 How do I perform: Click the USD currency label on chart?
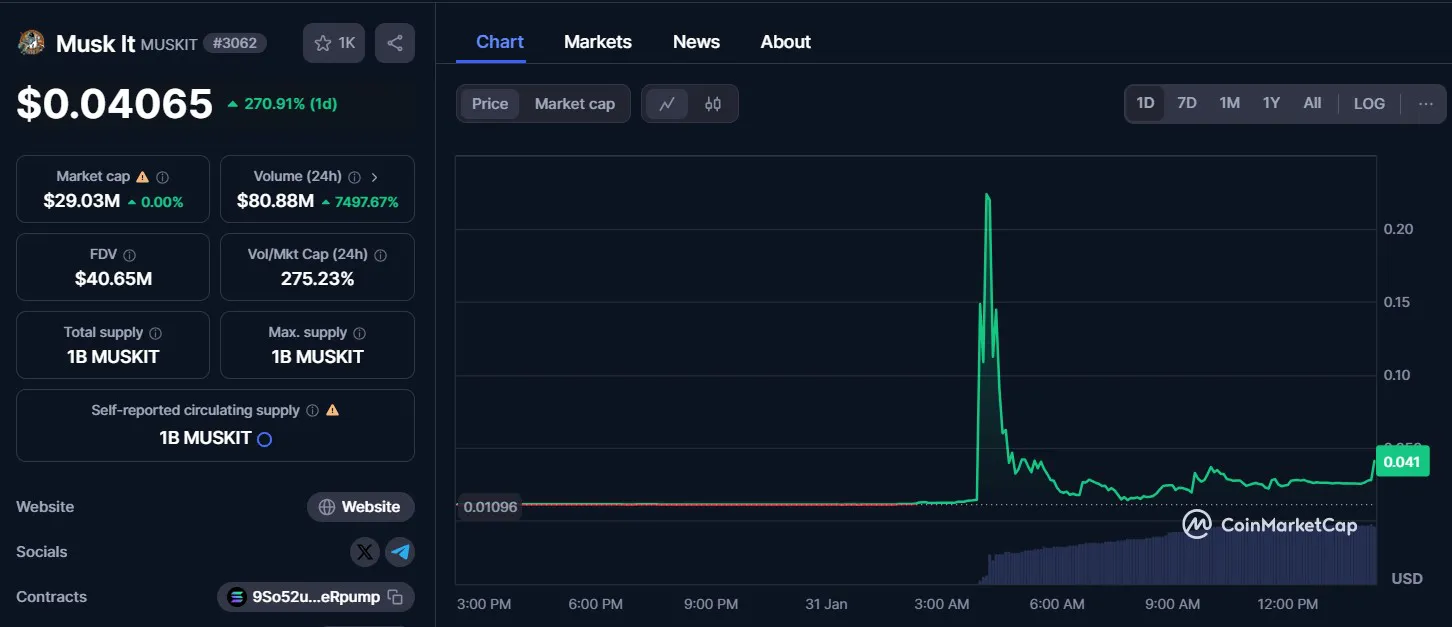point(1407,579)
